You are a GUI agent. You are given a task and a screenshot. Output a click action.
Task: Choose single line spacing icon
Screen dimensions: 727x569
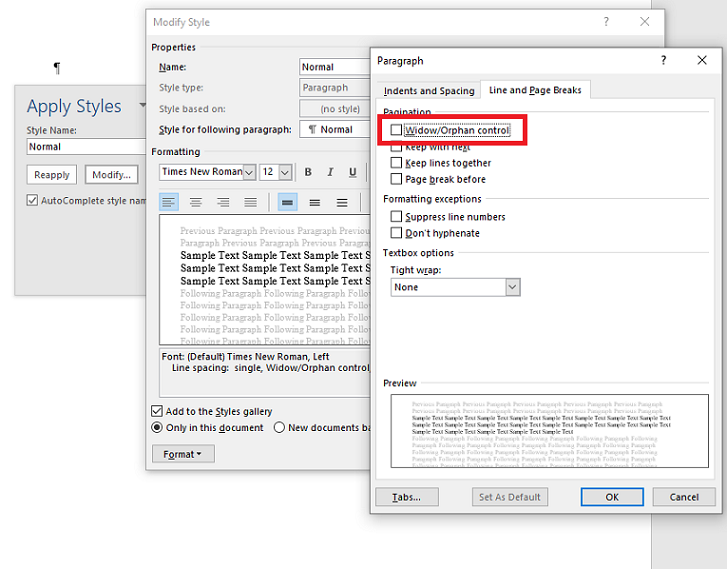tap(287, 202)
